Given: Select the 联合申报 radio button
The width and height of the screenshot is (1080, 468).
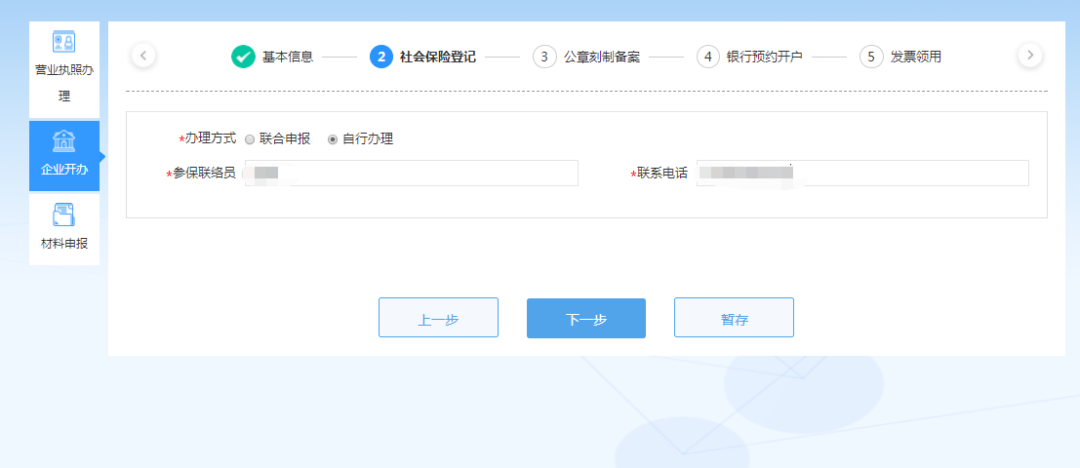Looking at the screenshot, I should click(250, 140).
